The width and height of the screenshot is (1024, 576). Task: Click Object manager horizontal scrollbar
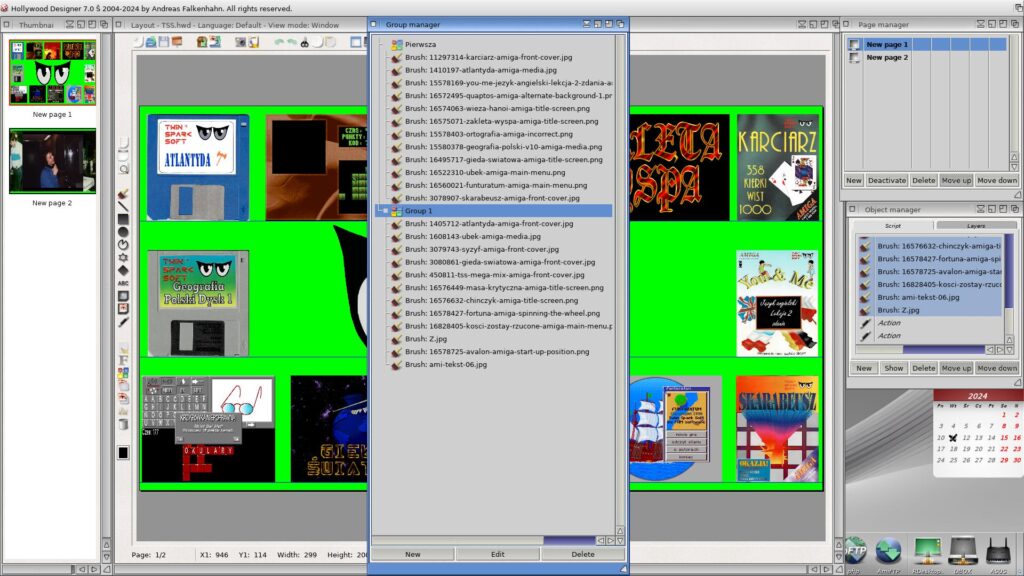pos(921,351)
